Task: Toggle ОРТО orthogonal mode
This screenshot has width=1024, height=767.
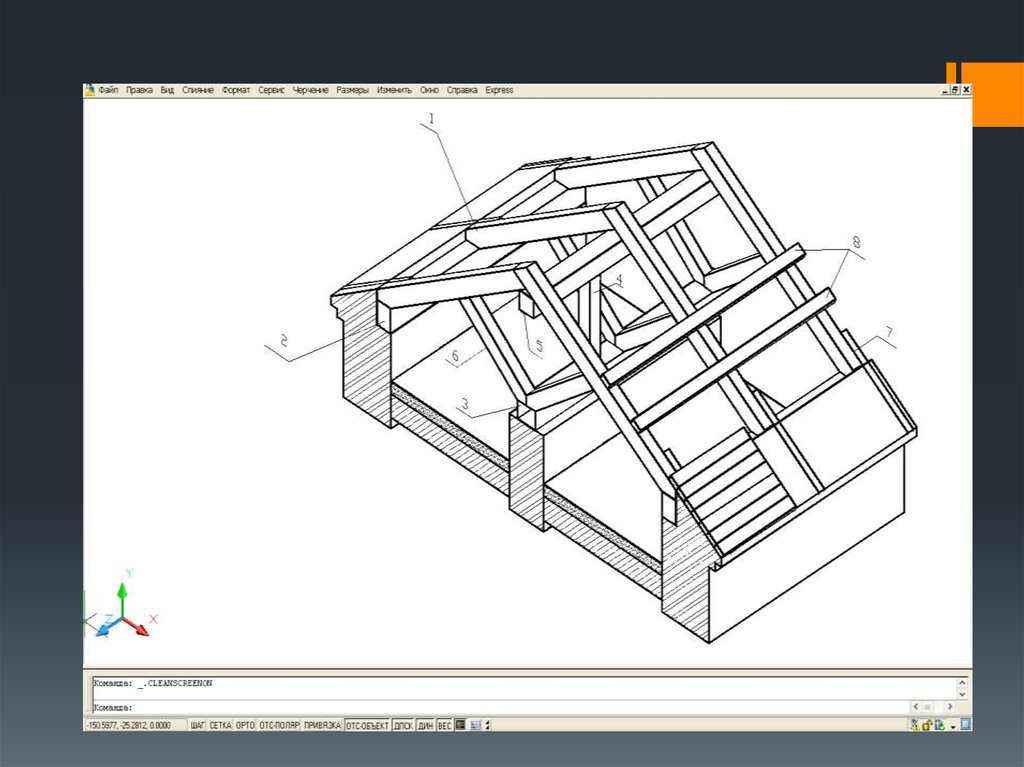Action: pyautogui.click(x=245, y=724)
